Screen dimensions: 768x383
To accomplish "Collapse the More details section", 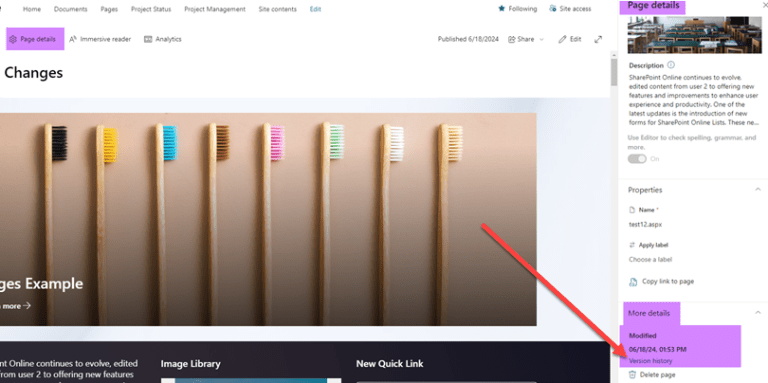I will [x=758, y=312].
